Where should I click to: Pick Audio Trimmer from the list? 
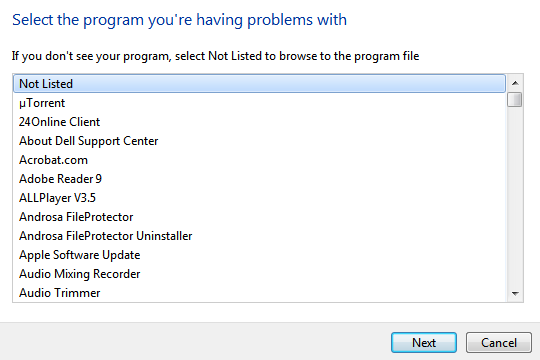click(x=259, y=293)
